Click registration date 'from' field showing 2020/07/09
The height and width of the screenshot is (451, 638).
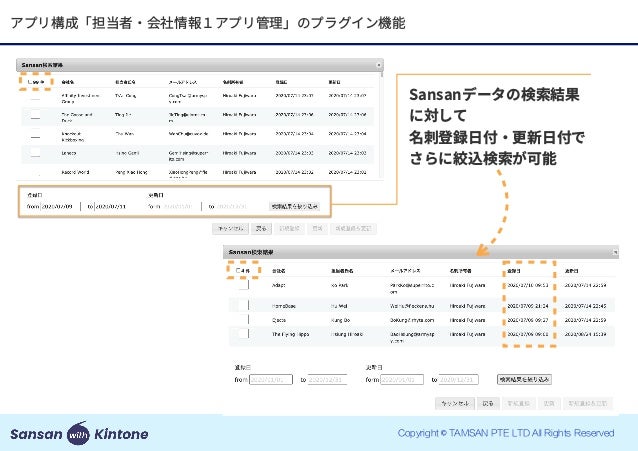click(60, 206)
